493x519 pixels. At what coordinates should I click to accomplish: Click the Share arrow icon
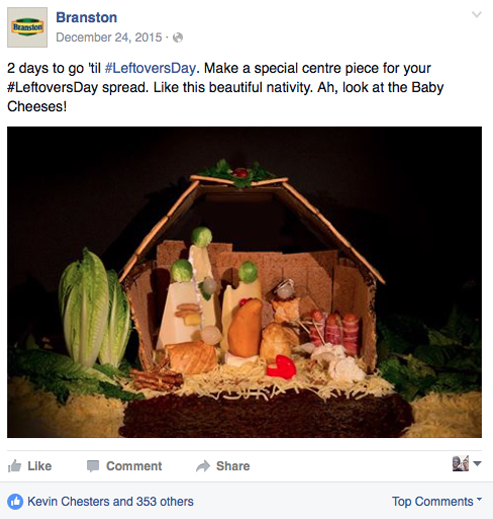tap(203, 466)
